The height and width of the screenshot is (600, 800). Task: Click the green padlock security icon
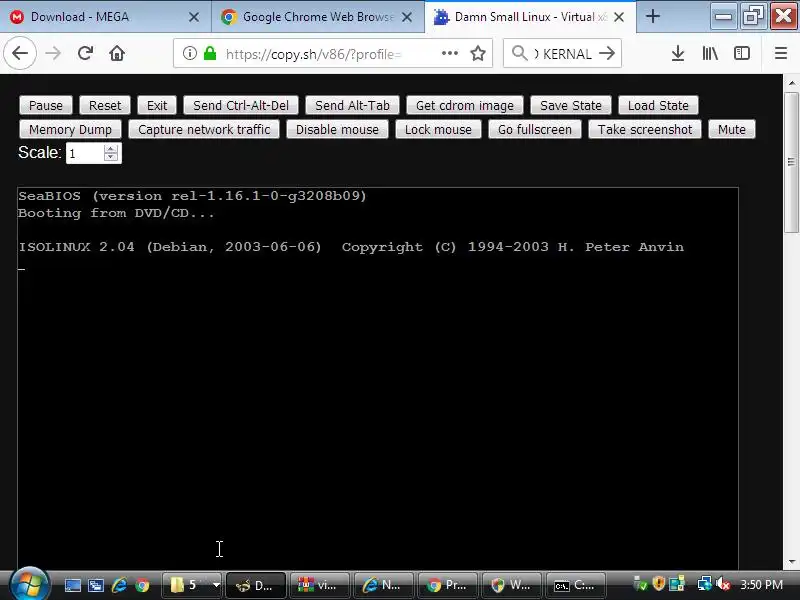[210, 53]
